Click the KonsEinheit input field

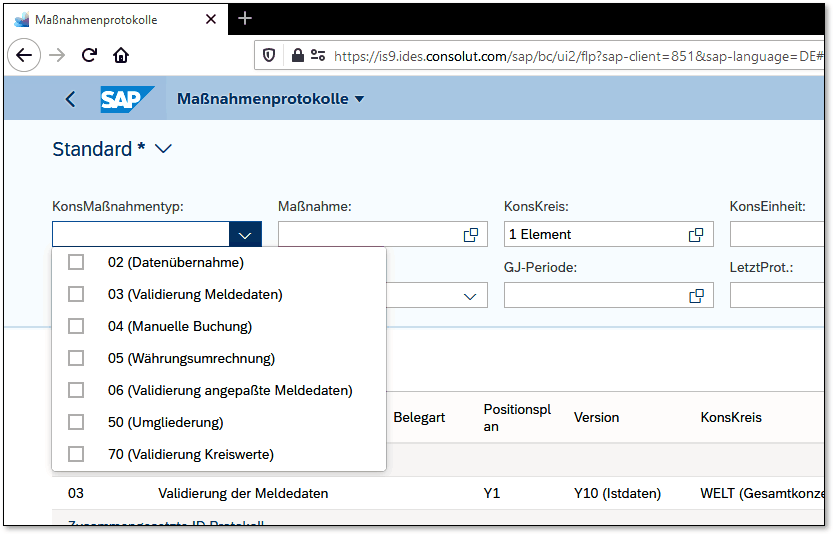tap(778, 235)
